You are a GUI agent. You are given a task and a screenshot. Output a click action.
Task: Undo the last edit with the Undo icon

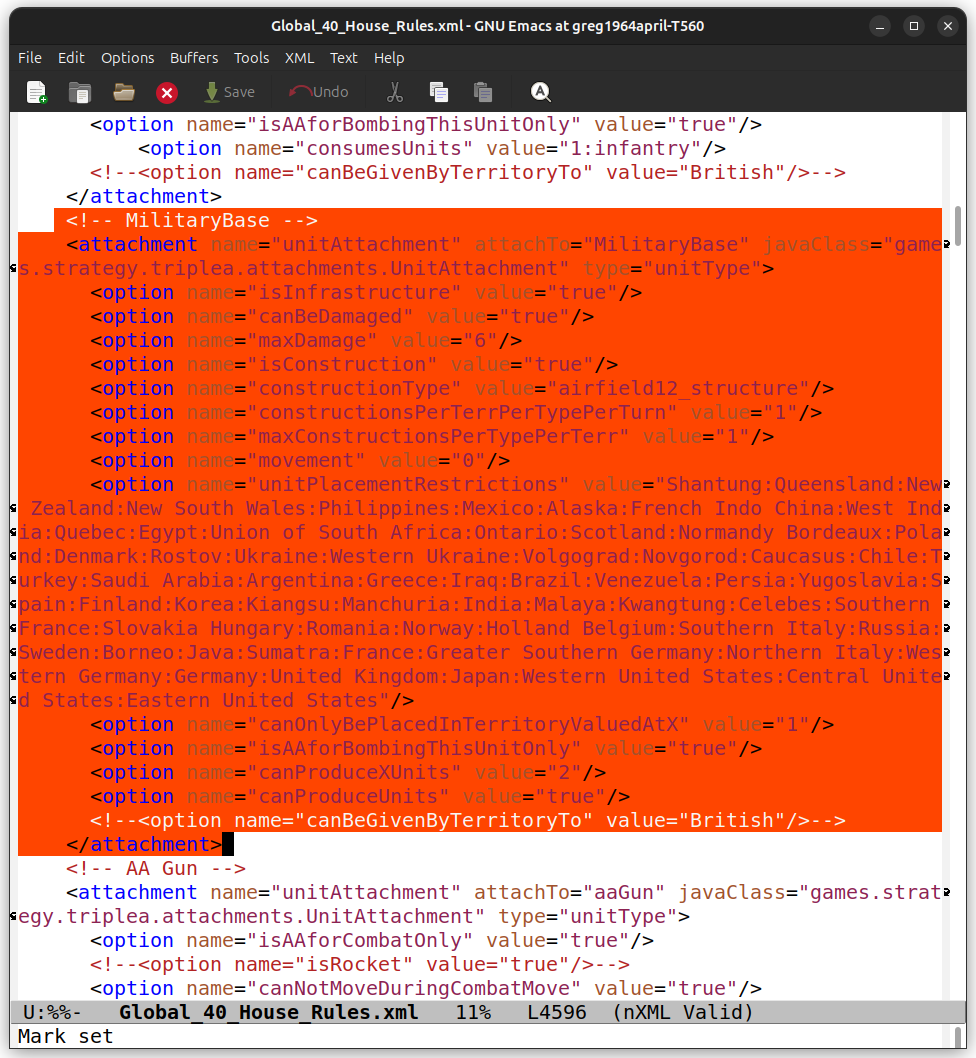[319, 92]
